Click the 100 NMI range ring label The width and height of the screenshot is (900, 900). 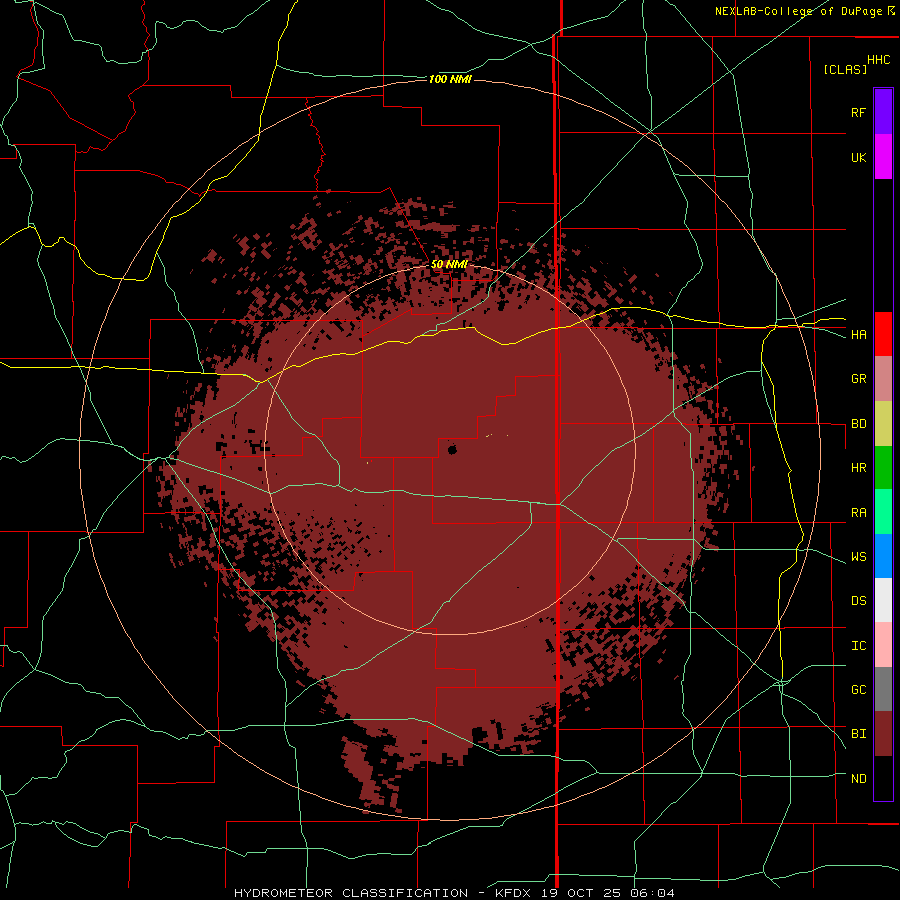(450, 79)
